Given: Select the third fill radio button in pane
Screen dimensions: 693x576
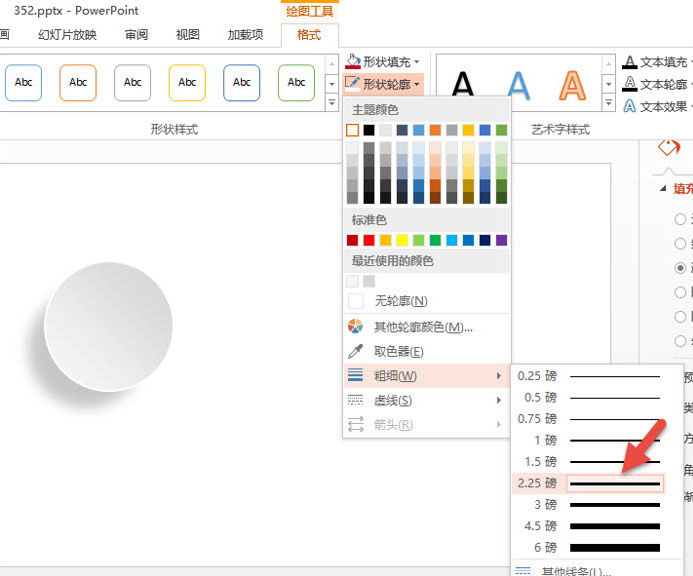Looking at the screenshot, I should click(x=681, y=268).
